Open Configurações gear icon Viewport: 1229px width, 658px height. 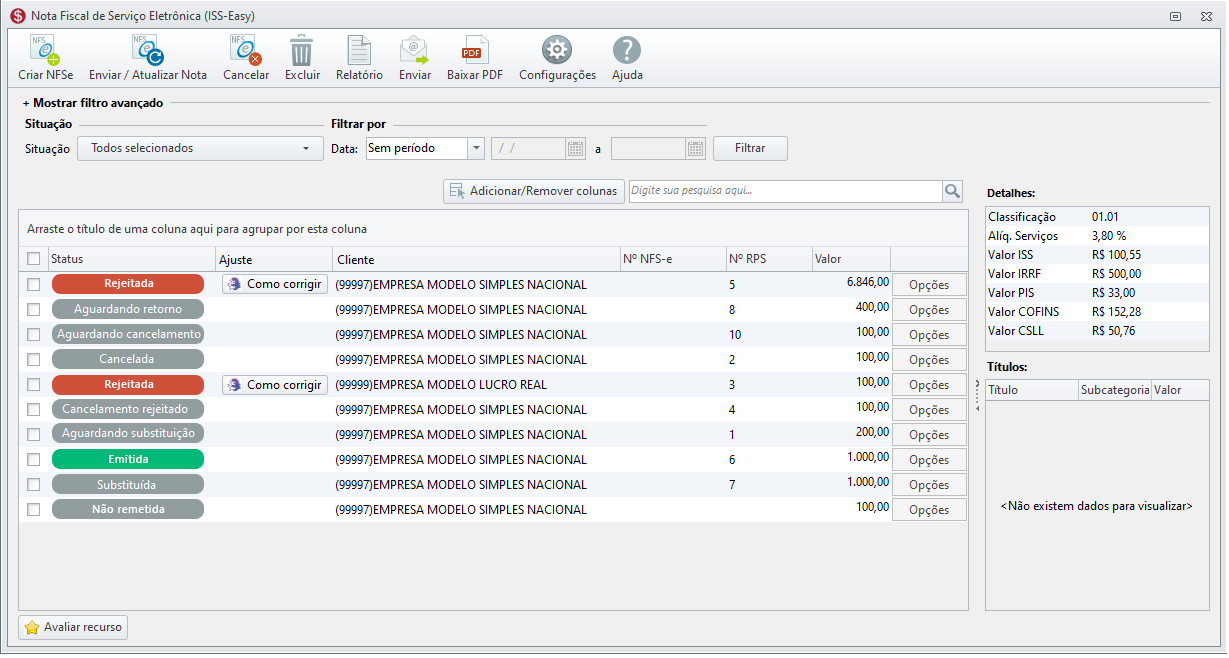coord(557,50)
